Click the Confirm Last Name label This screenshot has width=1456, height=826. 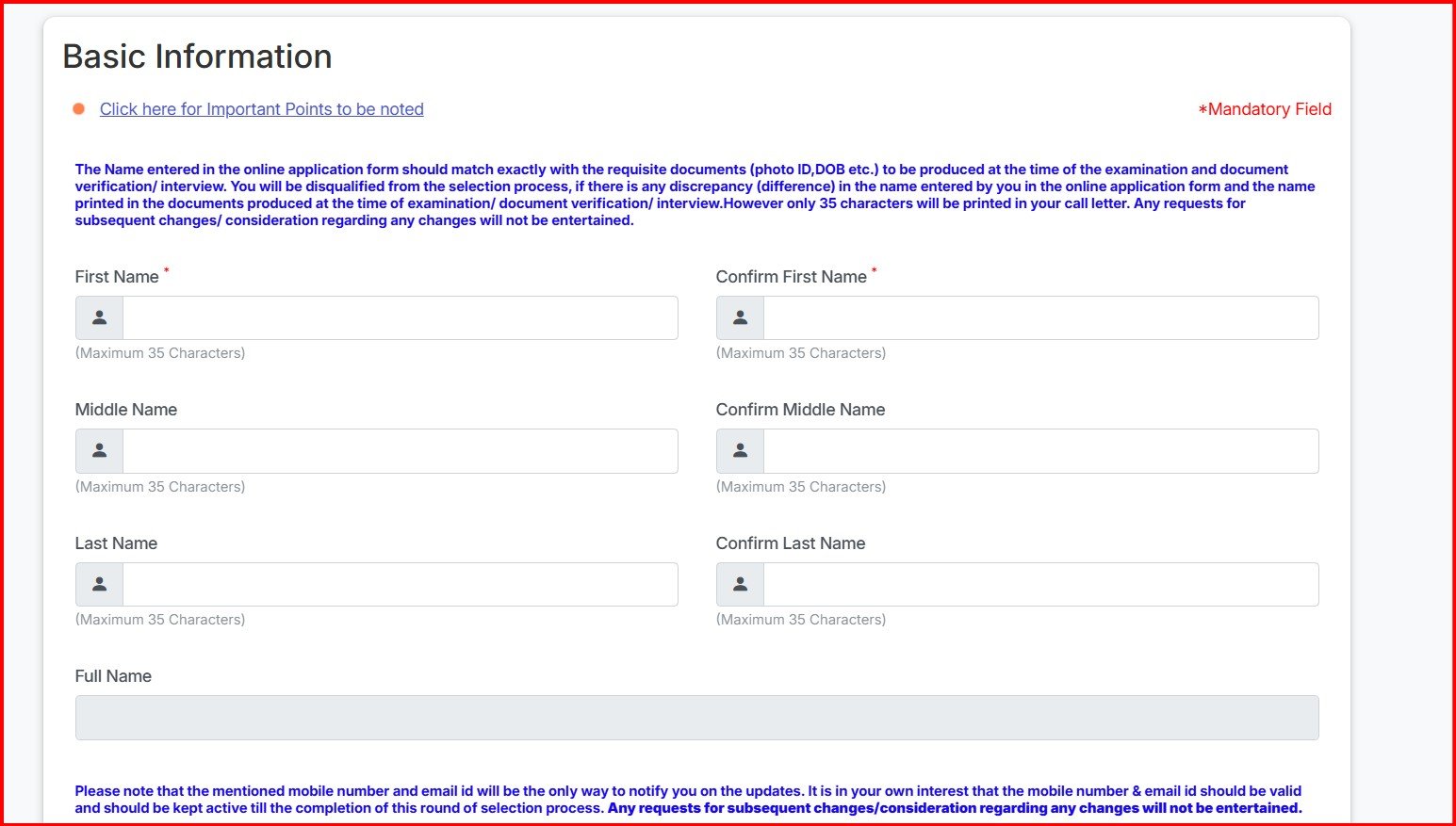791,543
